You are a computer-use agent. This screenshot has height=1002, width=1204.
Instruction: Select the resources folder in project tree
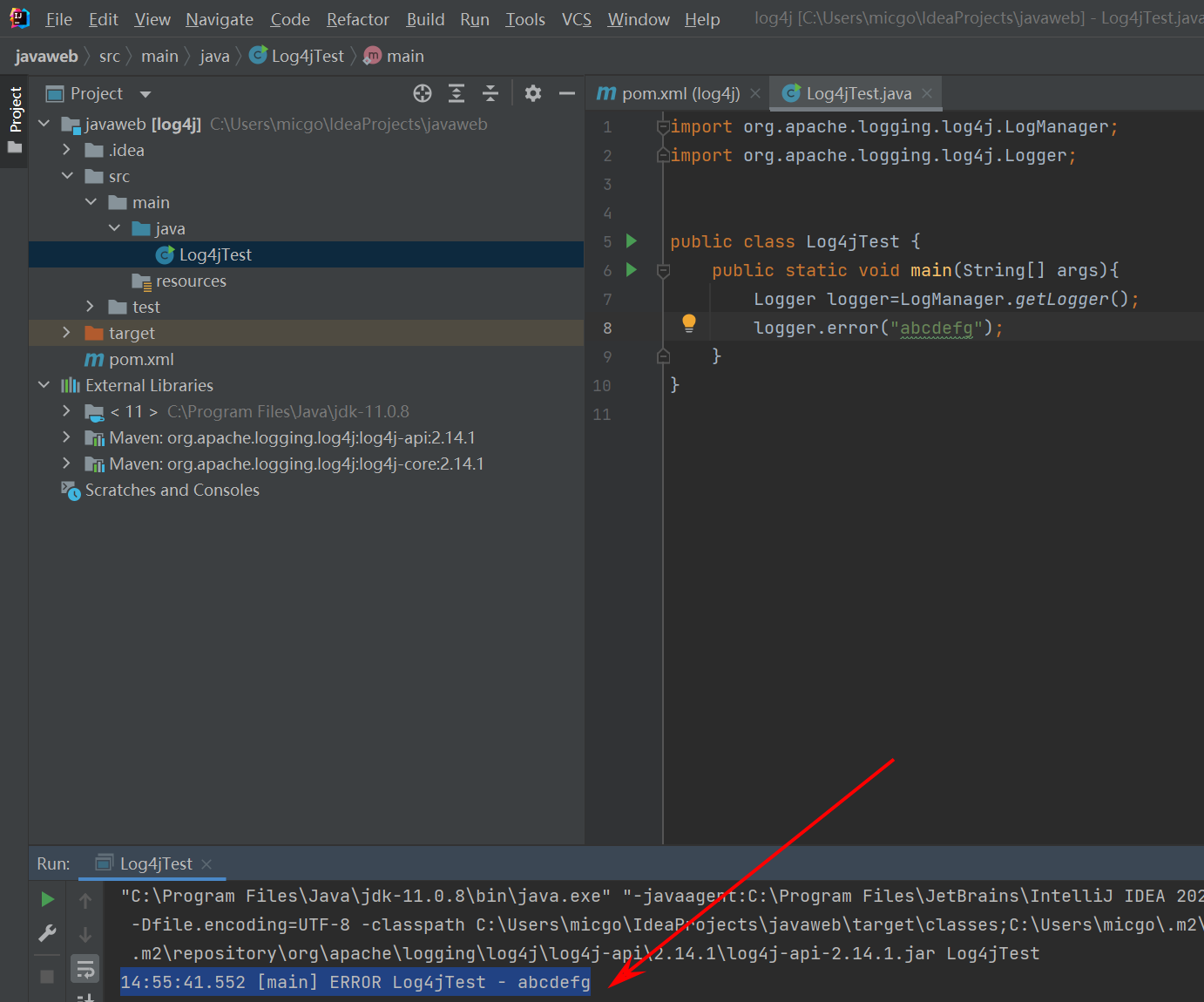(x=306, y=281)
